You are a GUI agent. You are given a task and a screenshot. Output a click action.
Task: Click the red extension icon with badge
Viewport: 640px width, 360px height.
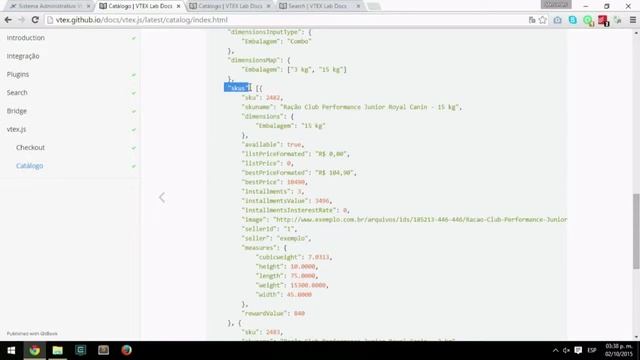[x=603, y=20]
